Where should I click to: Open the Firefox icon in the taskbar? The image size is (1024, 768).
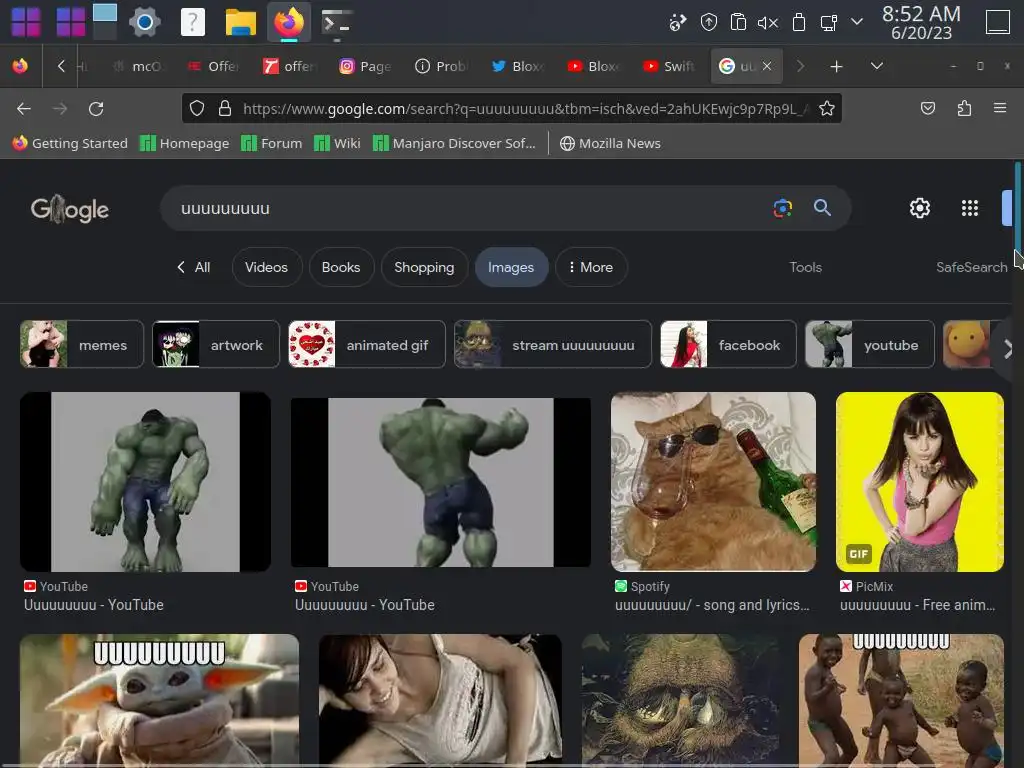[289, 23]
